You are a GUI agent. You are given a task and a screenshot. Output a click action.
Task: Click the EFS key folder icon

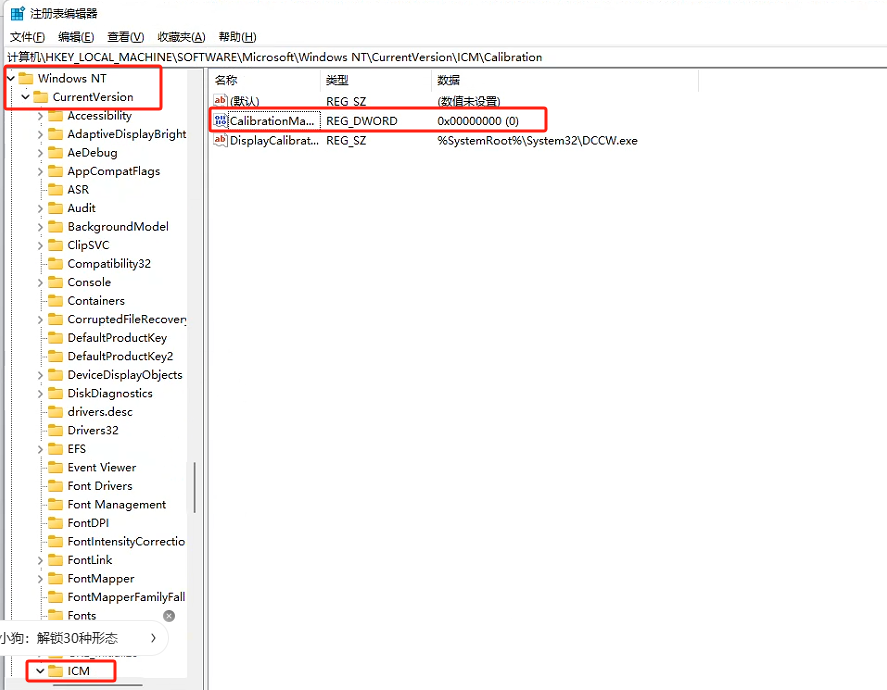click(55, 449)
